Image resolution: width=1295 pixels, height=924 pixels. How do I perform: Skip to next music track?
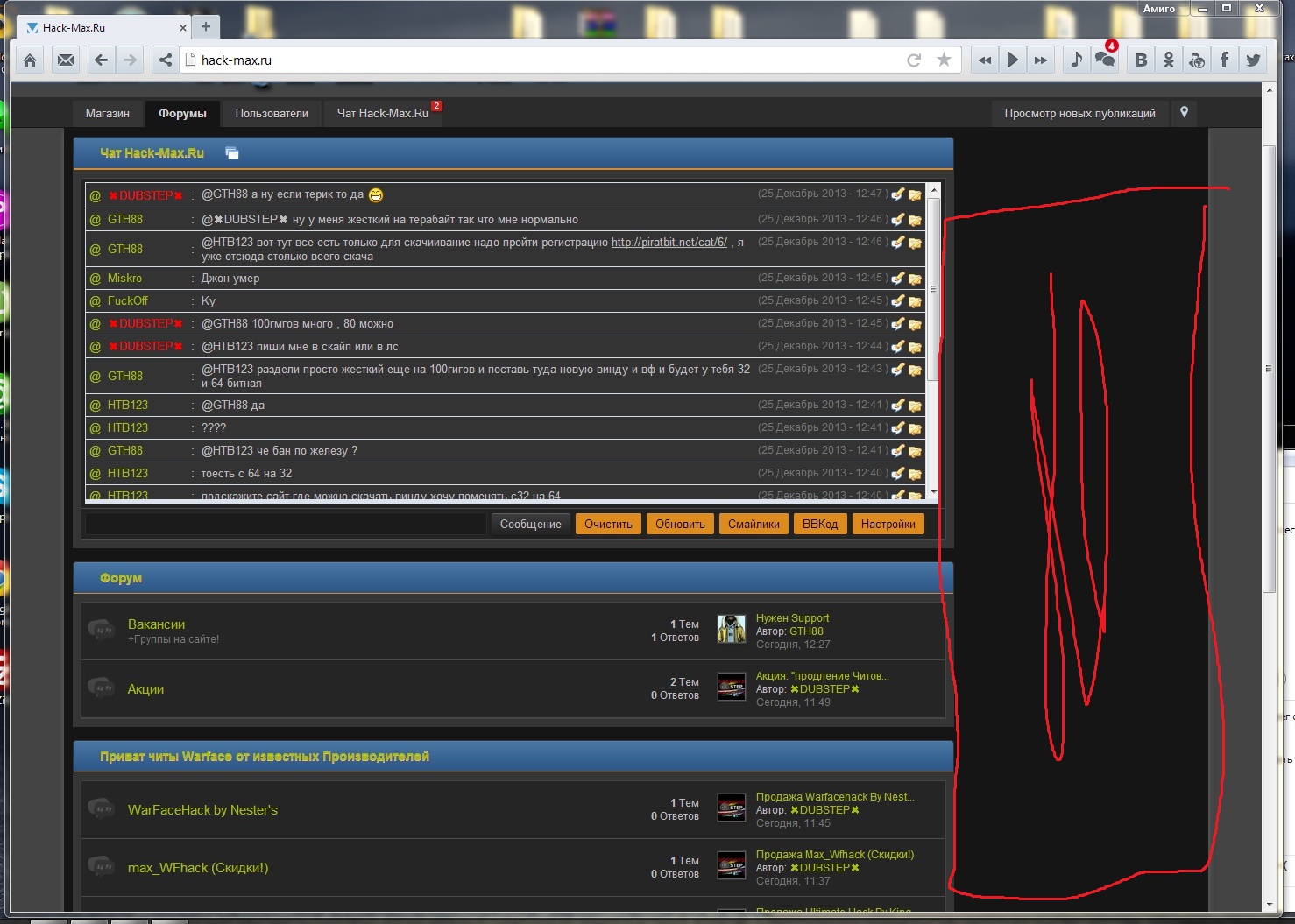click(1041, 60)
